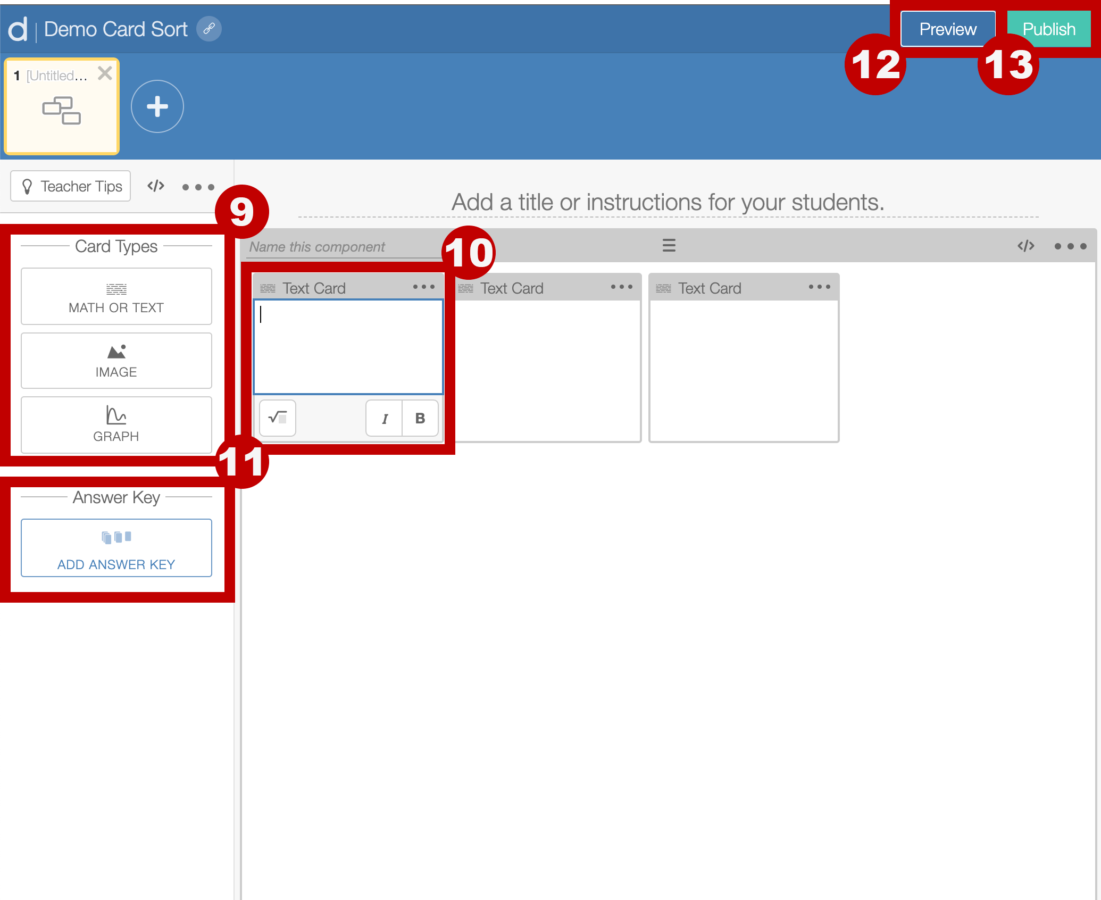Viewport: 1101px width, 900px height.
Task: Open Computation Layer with the code icon near Teacher Tips
Action: [155, 186]
